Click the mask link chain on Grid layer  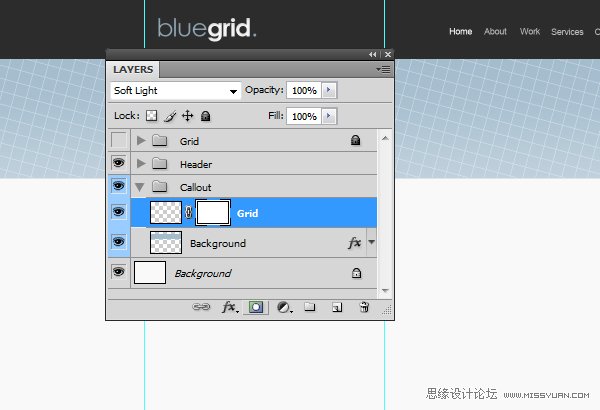tap(188, 212)
